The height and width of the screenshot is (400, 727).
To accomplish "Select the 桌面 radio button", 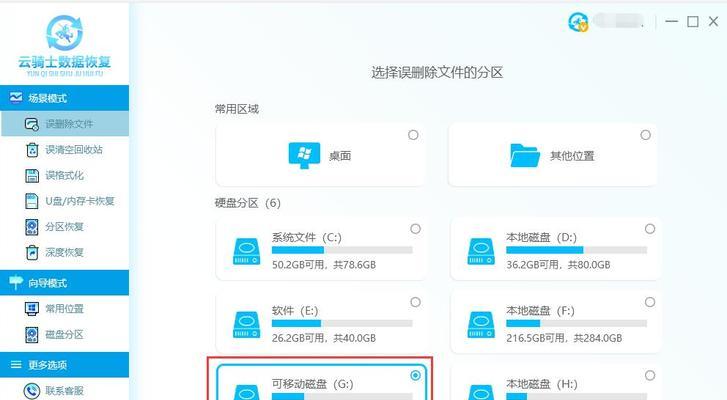I will (413, 135).
